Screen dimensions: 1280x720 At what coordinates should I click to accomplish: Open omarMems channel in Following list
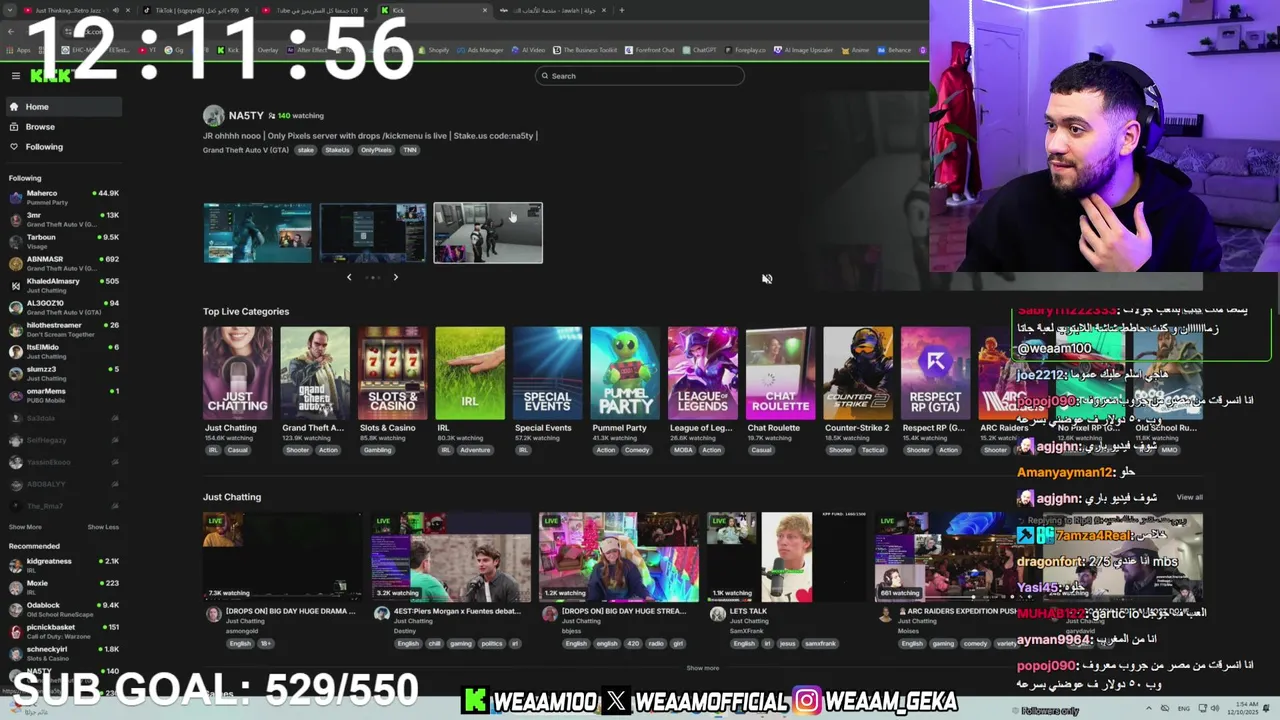click(x=62, y=395)
